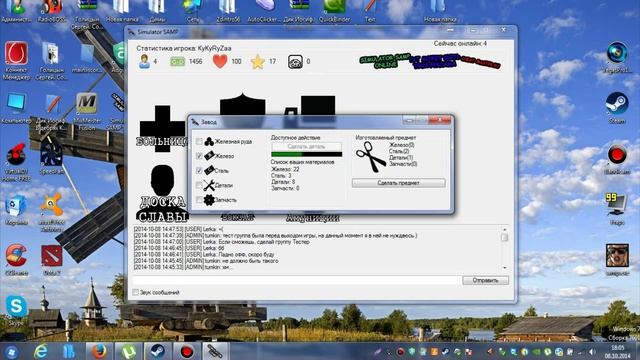Screen dimensions: 640x360
Task: Click the green money icon
Action: click(x=178, y=62)
